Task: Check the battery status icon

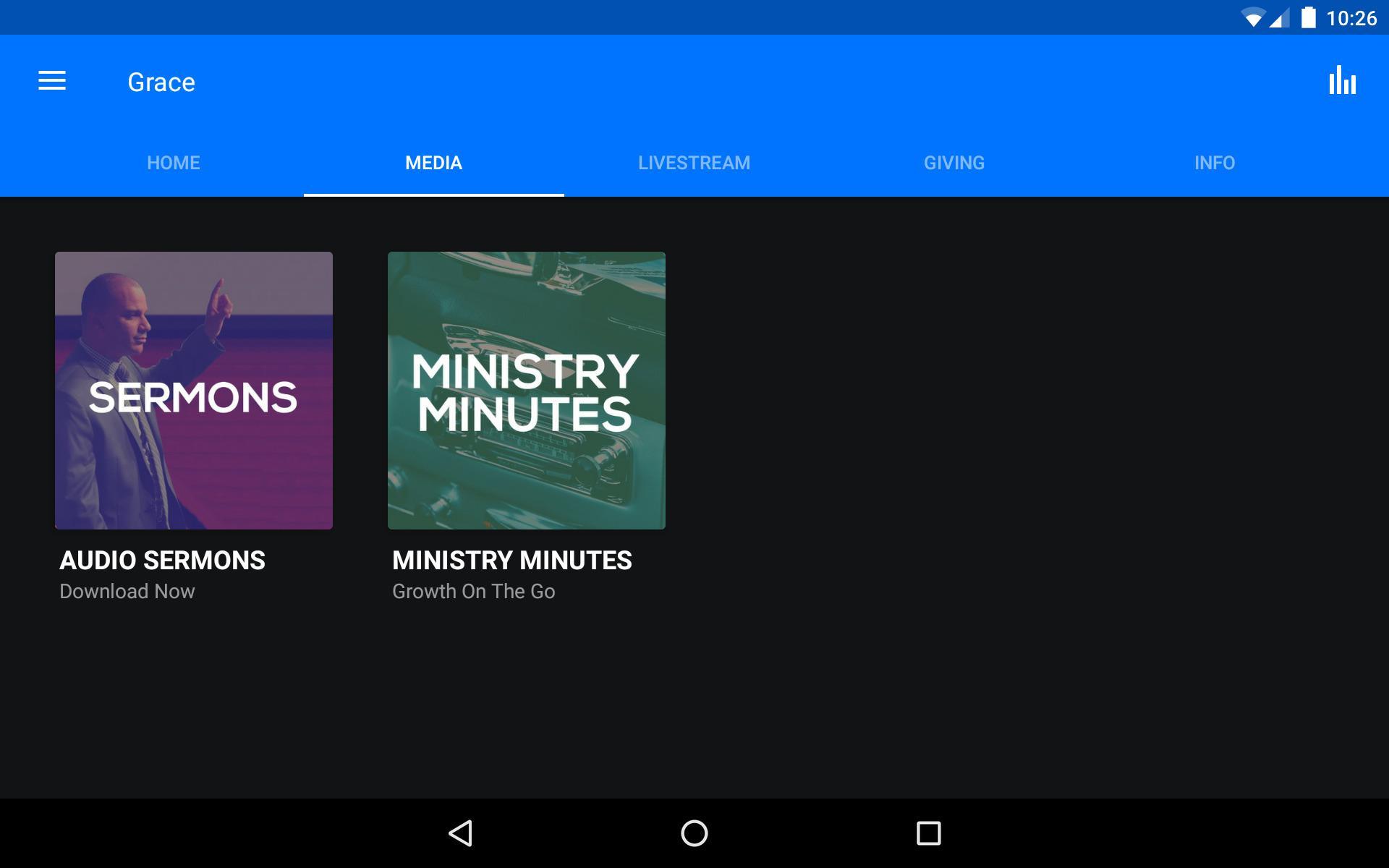Action: pos(1308,17)
